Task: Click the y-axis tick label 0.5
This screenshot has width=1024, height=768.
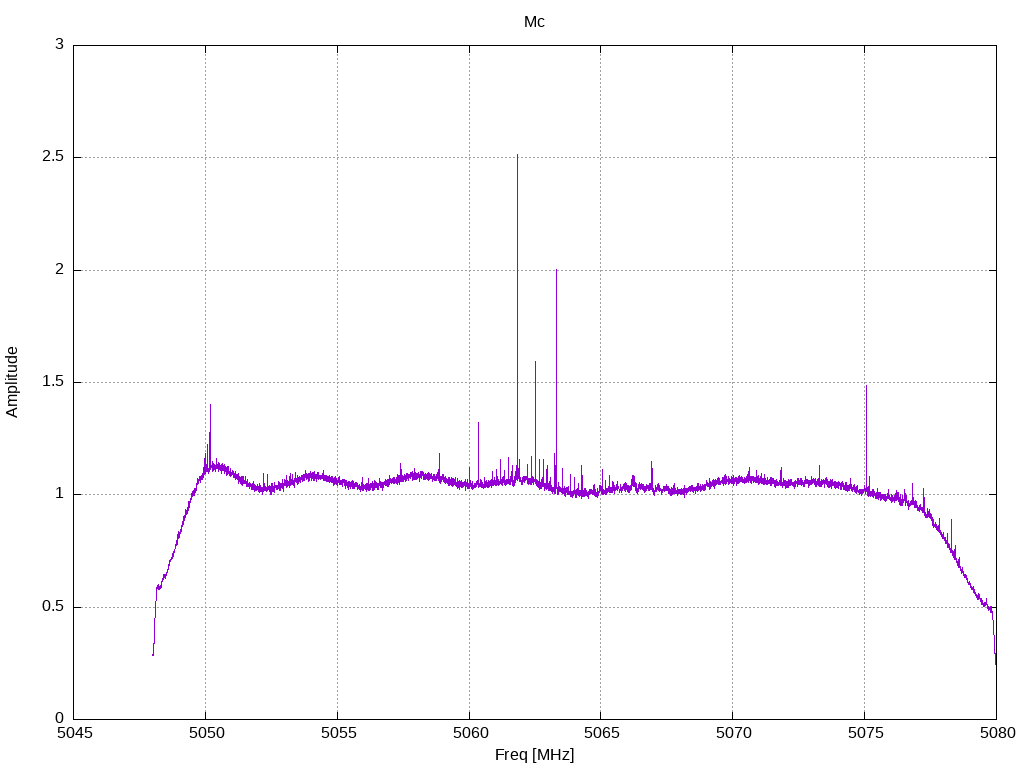Action: point(53,606)
